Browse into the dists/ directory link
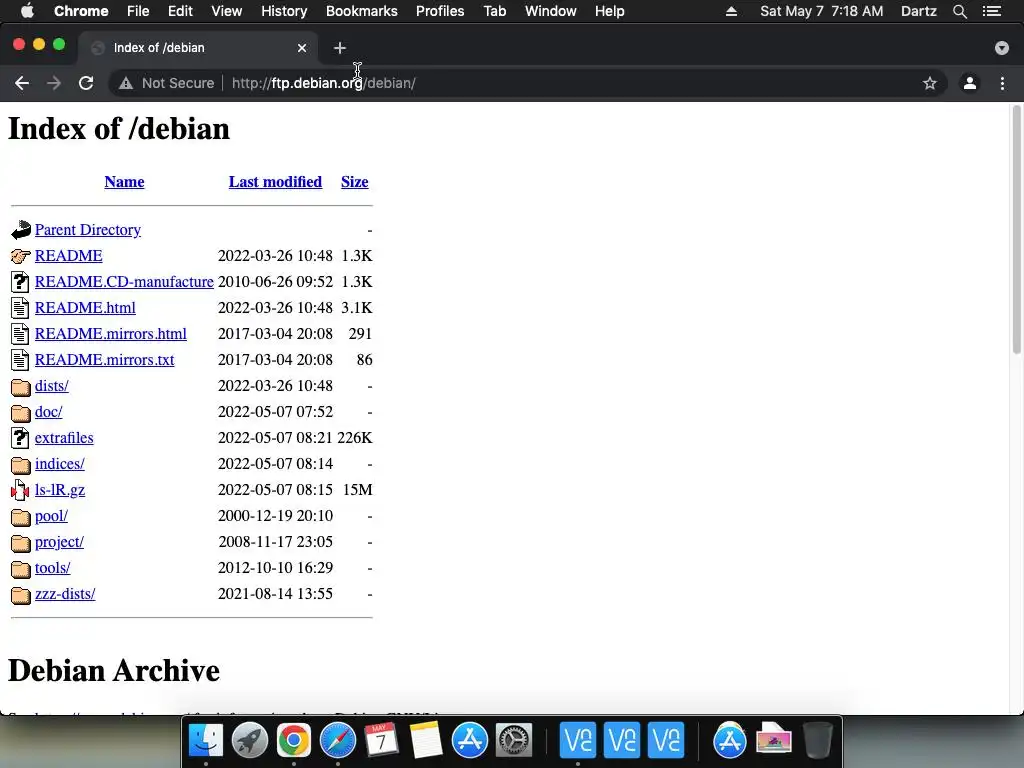 [52, 386]
